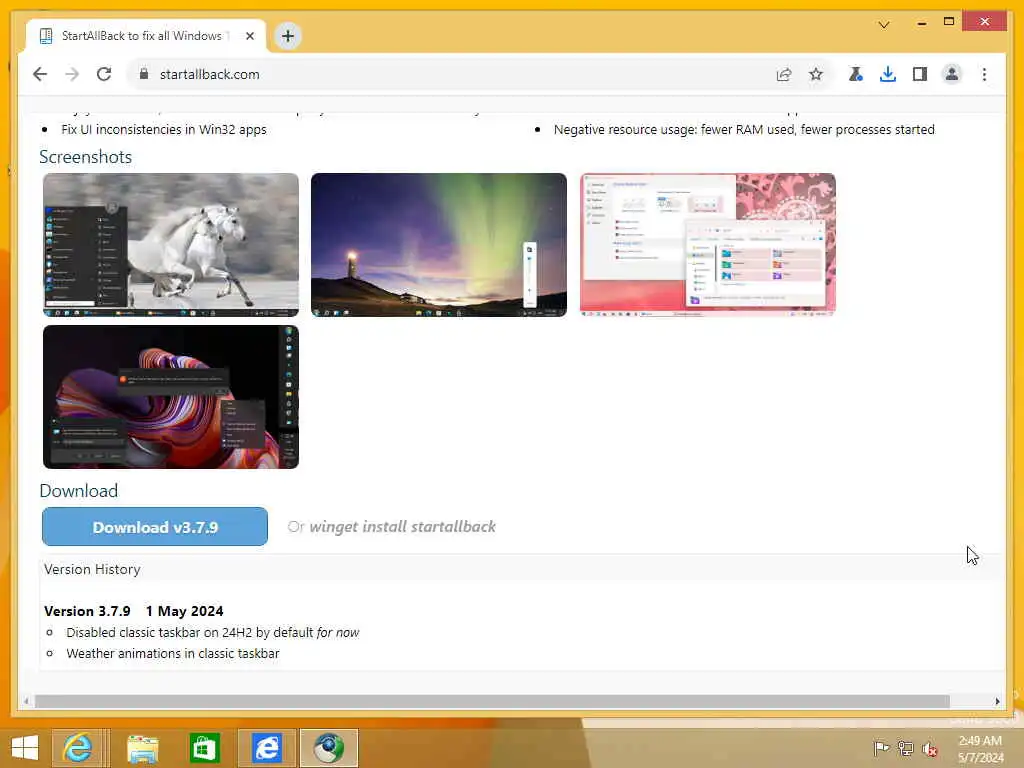Go back to the previous page
Viewport: 1024px width, 768px height.
40,74
